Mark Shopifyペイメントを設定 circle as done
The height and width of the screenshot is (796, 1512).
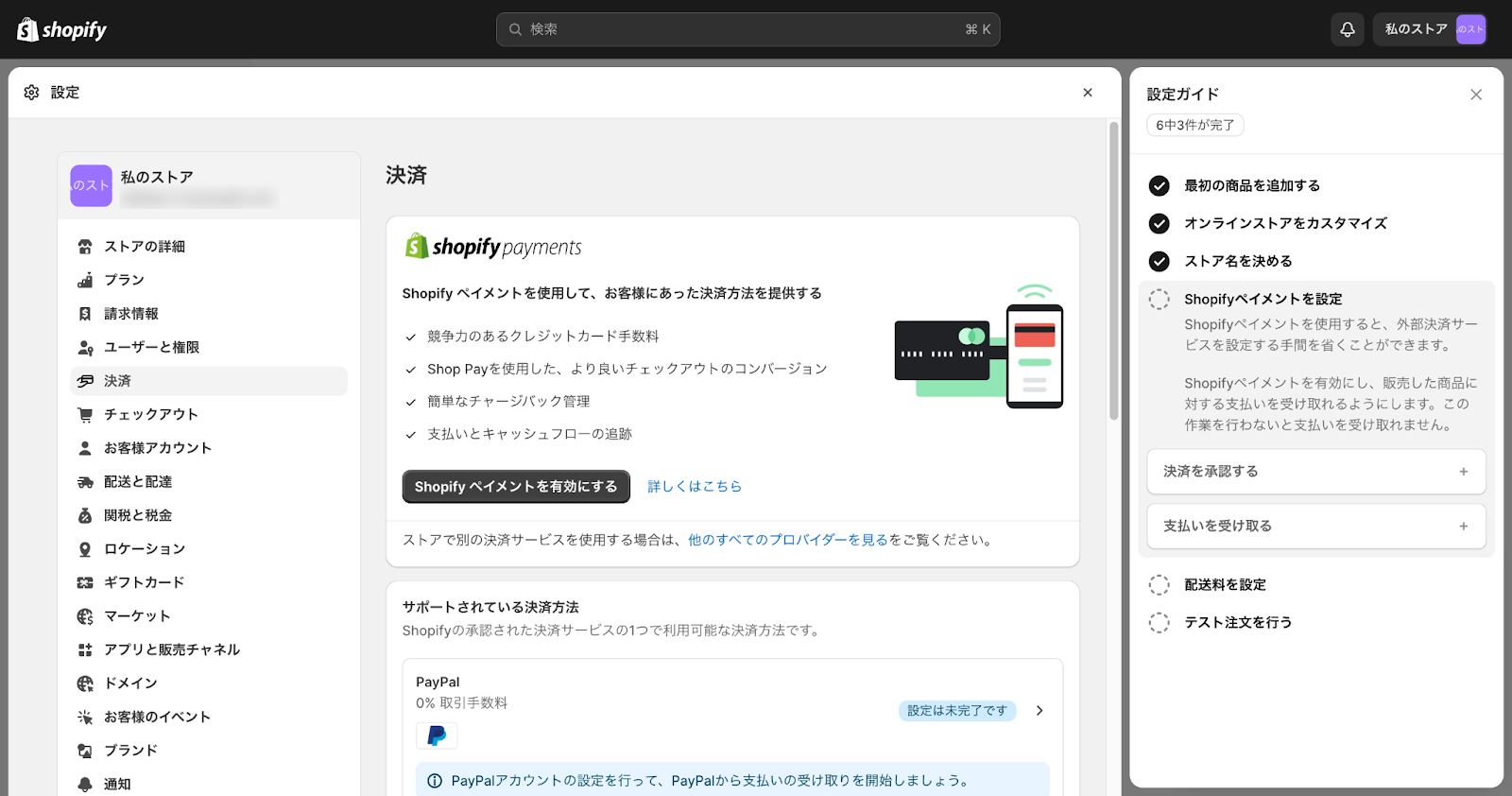coord(1160,299)
